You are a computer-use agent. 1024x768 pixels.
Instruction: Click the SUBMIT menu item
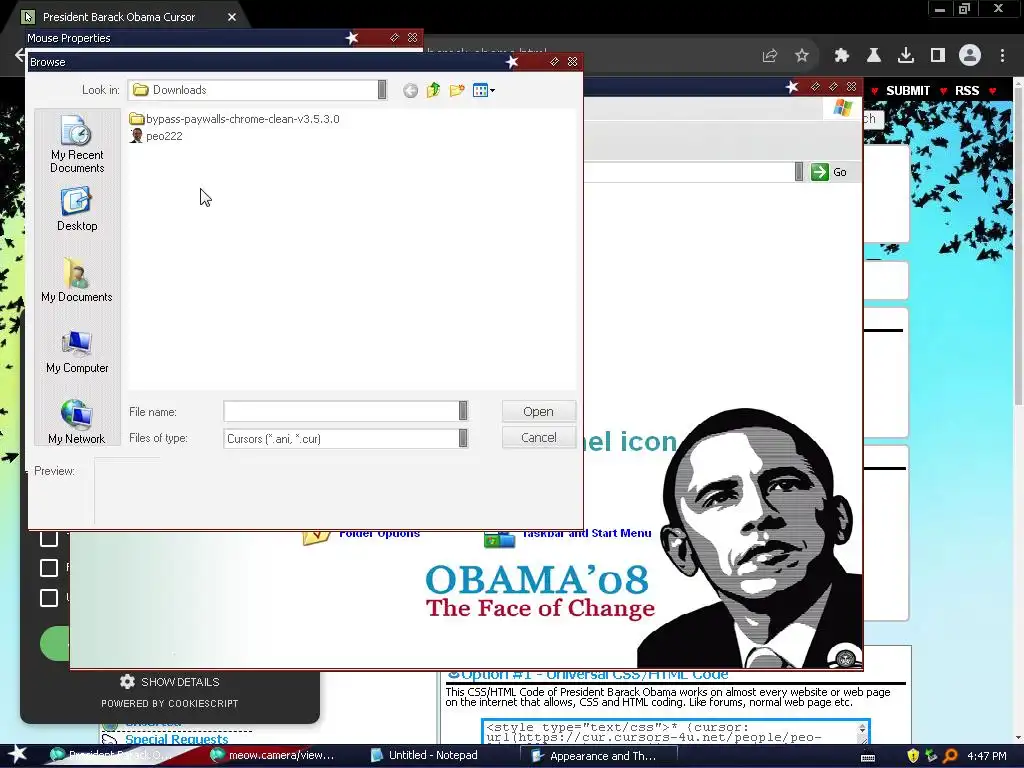click(908, 91)
